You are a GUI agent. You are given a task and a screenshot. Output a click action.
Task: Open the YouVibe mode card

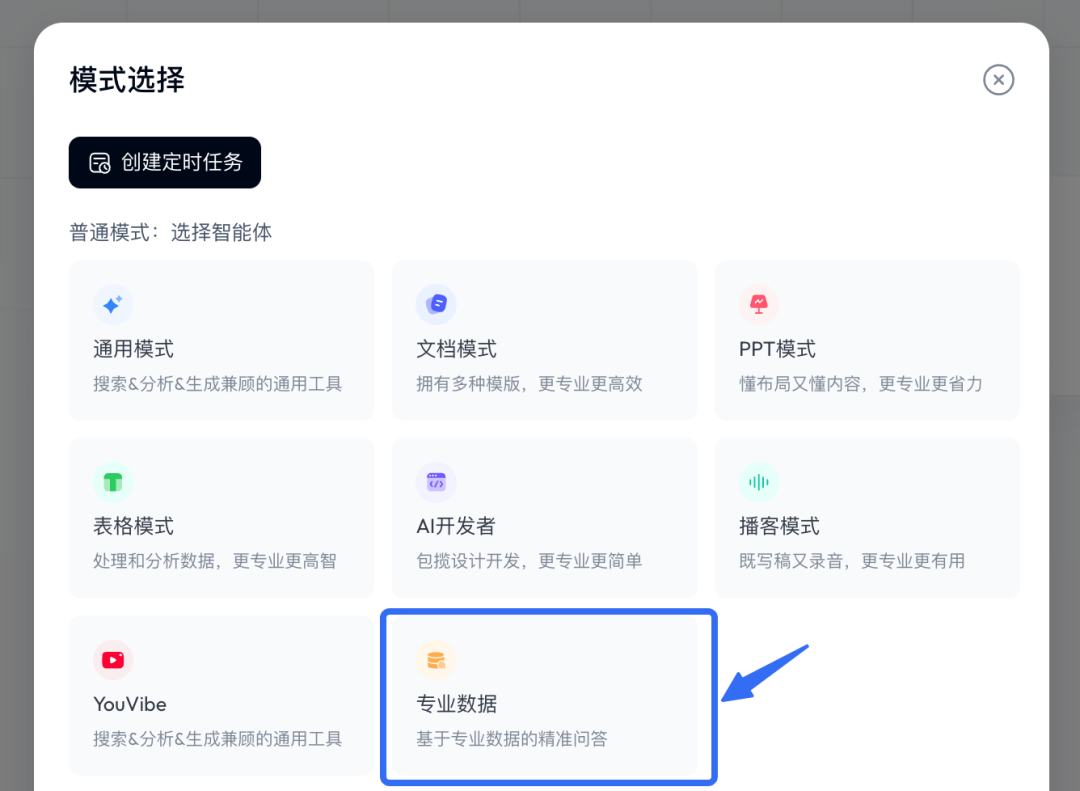(221, 695)
